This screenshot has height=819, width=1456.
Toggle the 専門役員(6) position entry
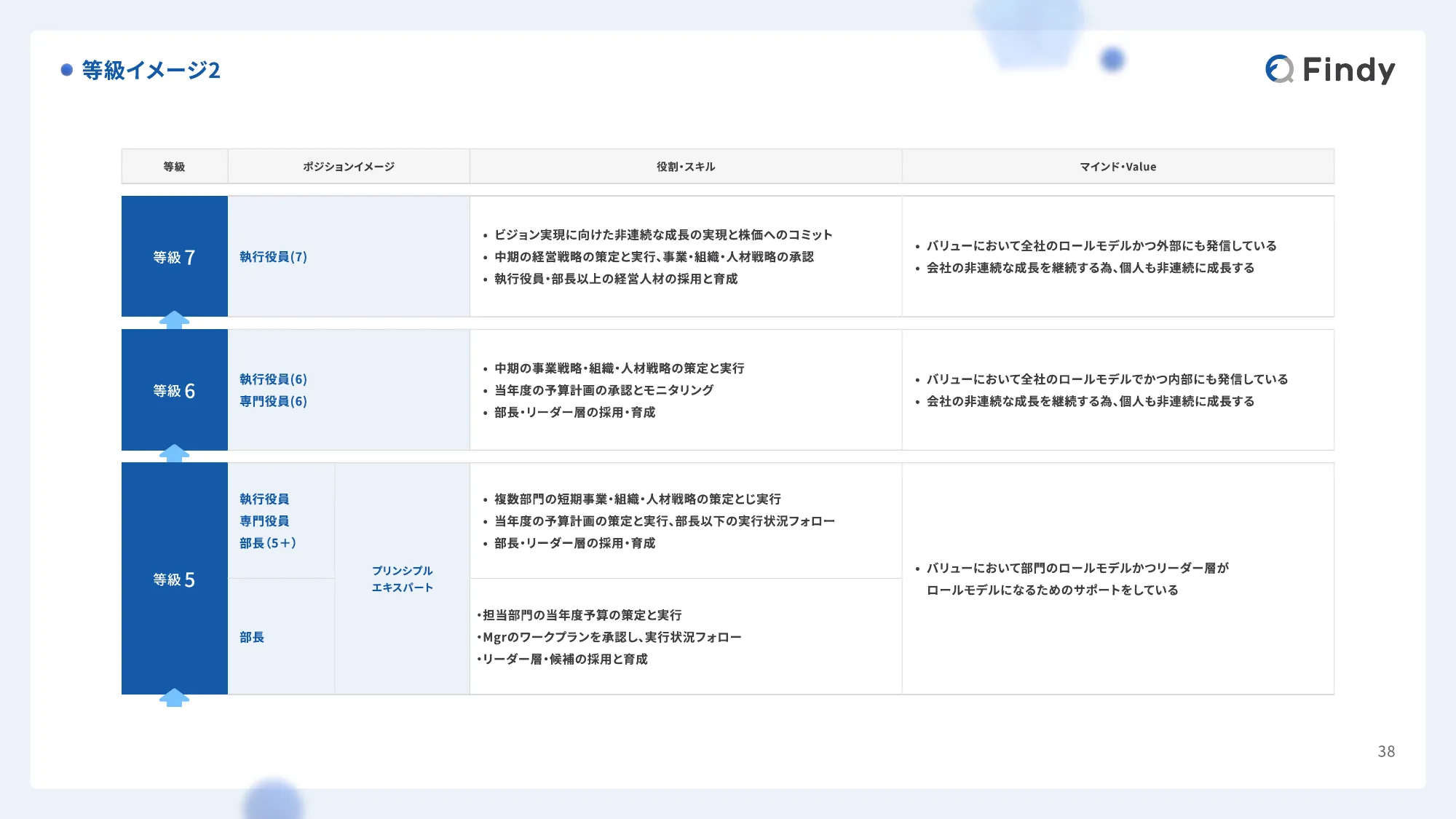point(272,400)
